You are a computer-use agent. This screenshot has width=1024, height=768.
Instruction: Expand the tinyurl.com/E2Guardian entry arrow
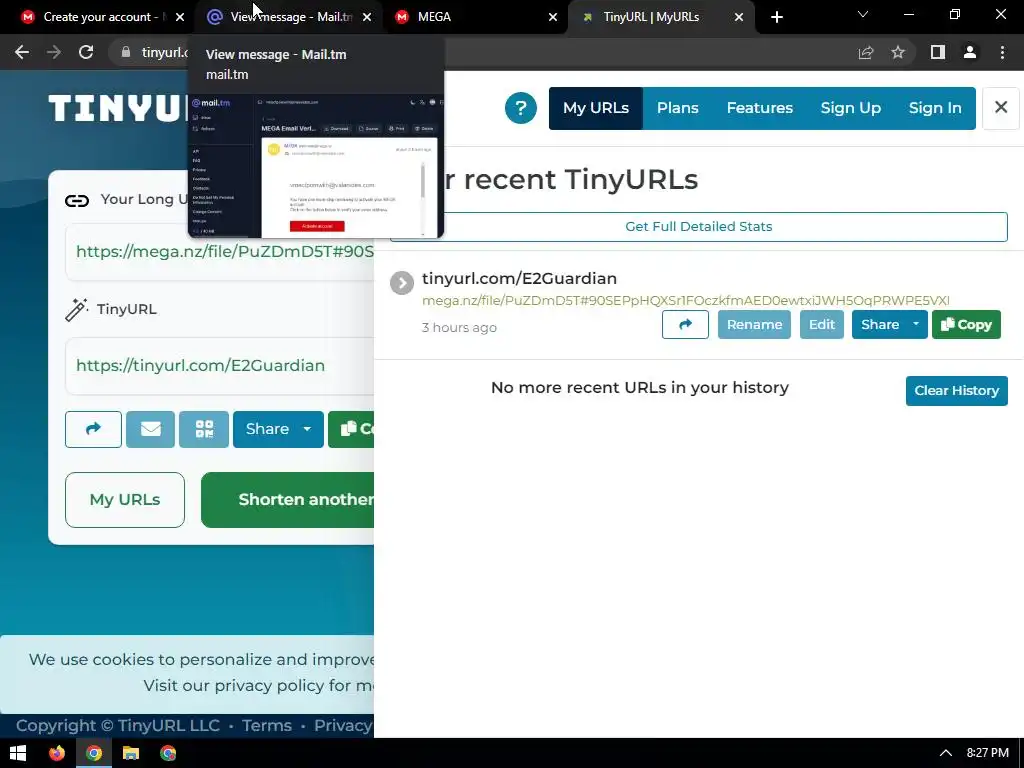click(402, 283)
